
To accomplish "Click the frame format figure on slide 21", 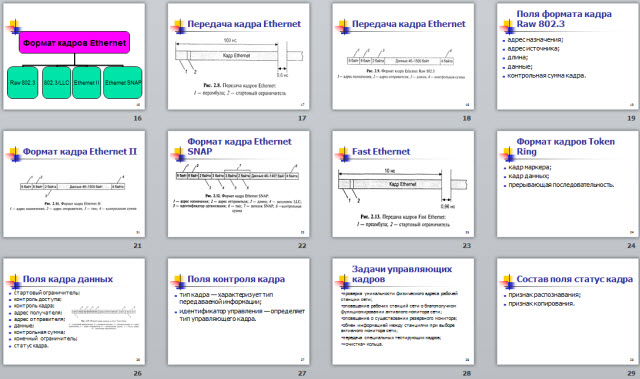I will click(73, 186).
